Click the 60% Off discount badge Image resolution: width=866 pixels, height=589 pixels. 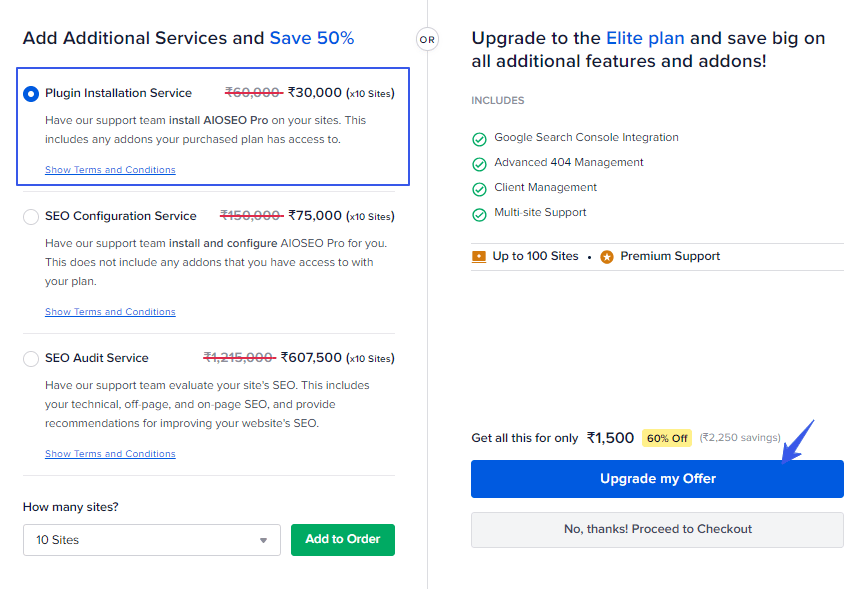click(667, 438)
